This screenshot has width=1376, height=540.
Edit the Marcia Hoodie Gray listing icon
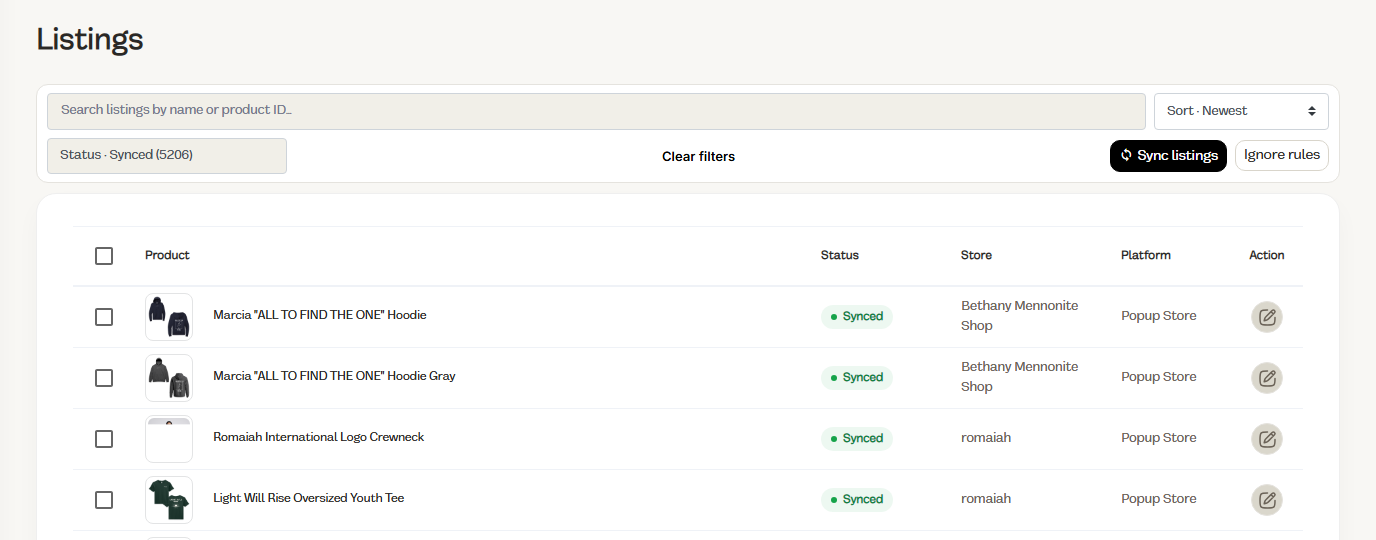pyautogui.click(x=1267, y=378)
